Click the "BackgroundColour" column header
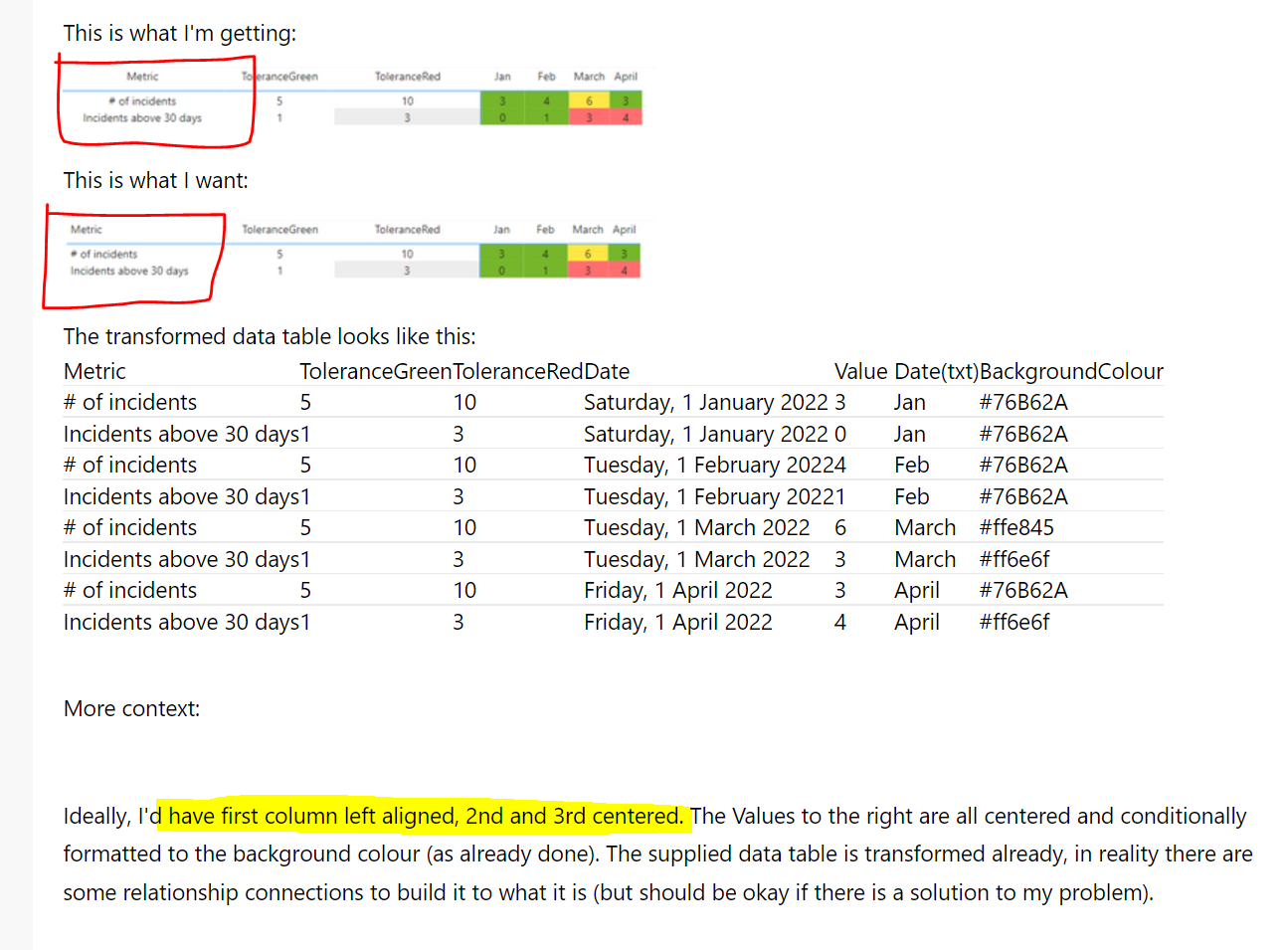 pos(1071,371)
